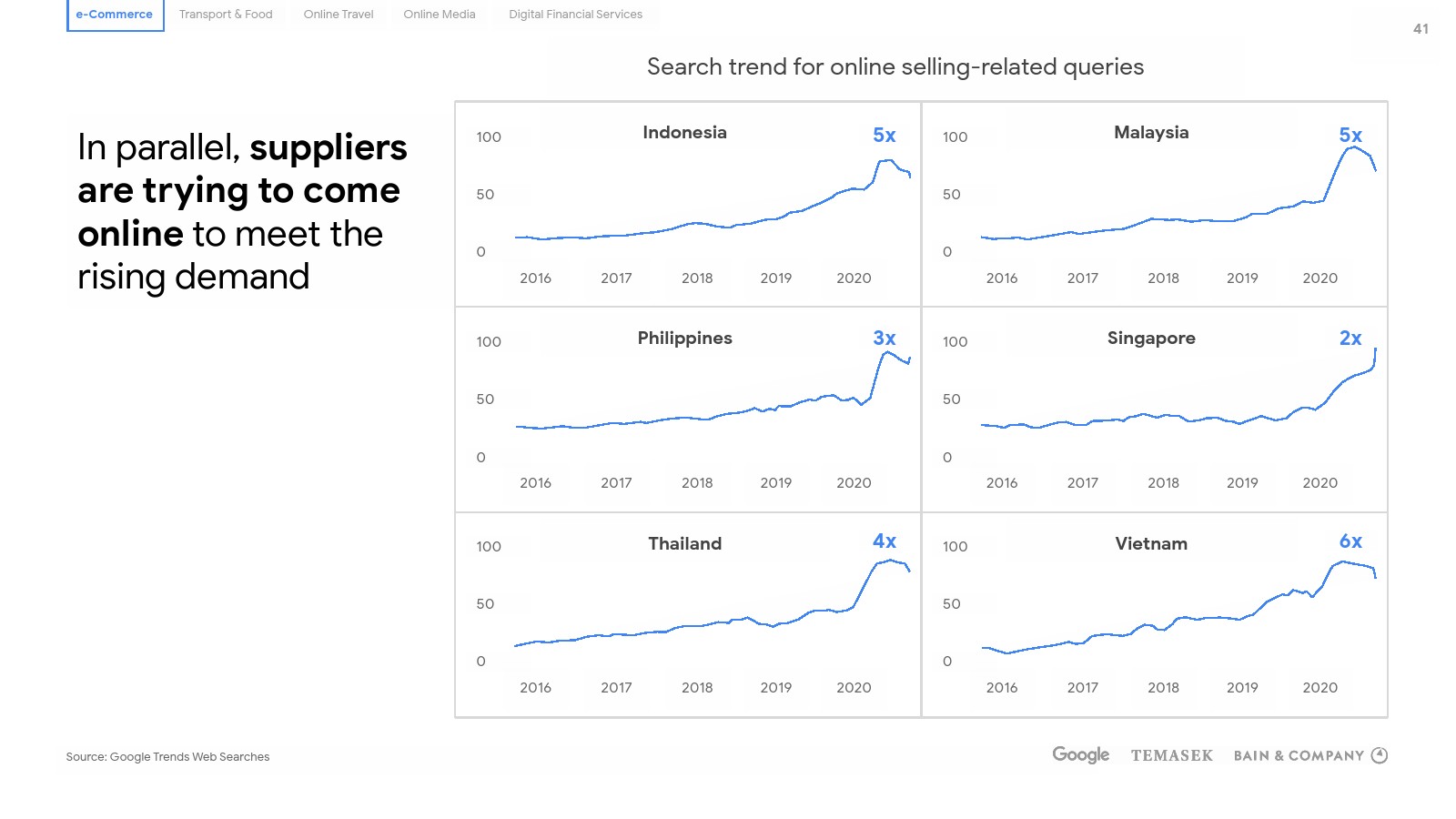Select the Malaysia search trend chart
Viewport: 1456px width, 819px height.
coord(1154,204)
